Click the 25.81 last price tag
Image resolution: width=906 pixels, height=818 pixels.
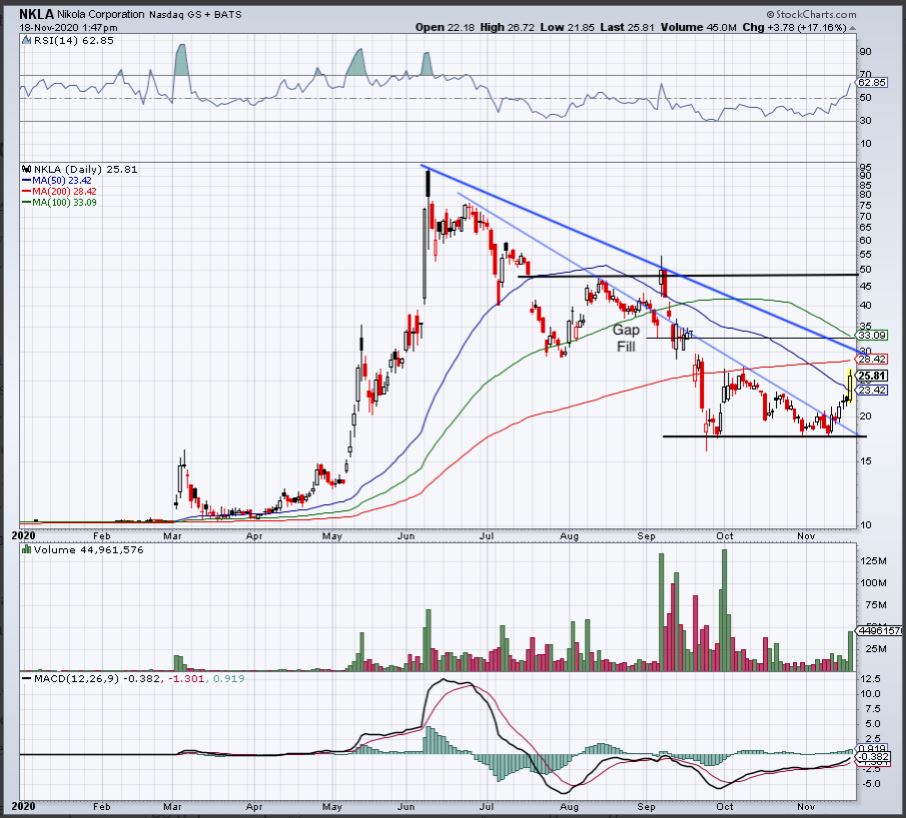(872, 376)
